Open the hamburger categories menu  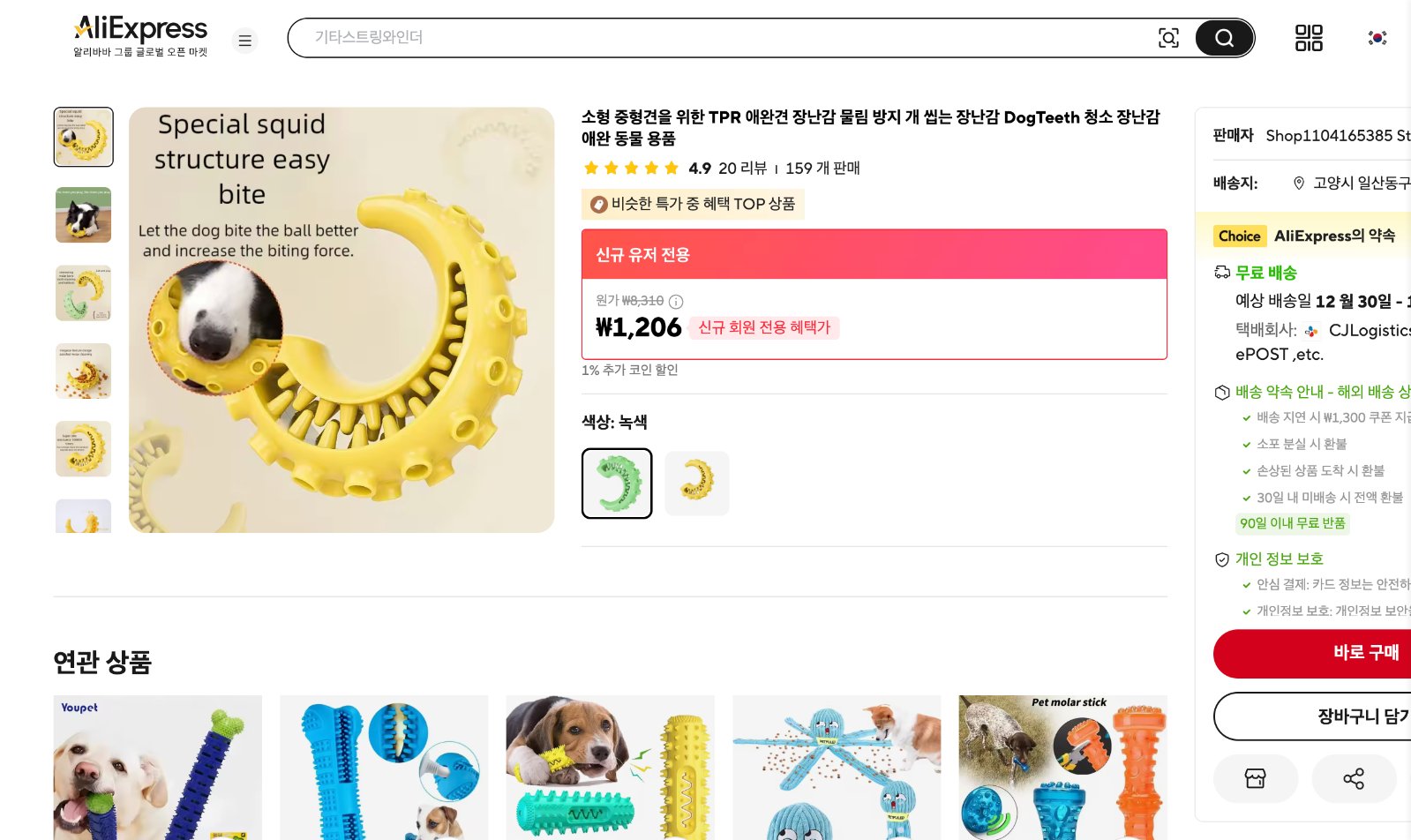245,41
